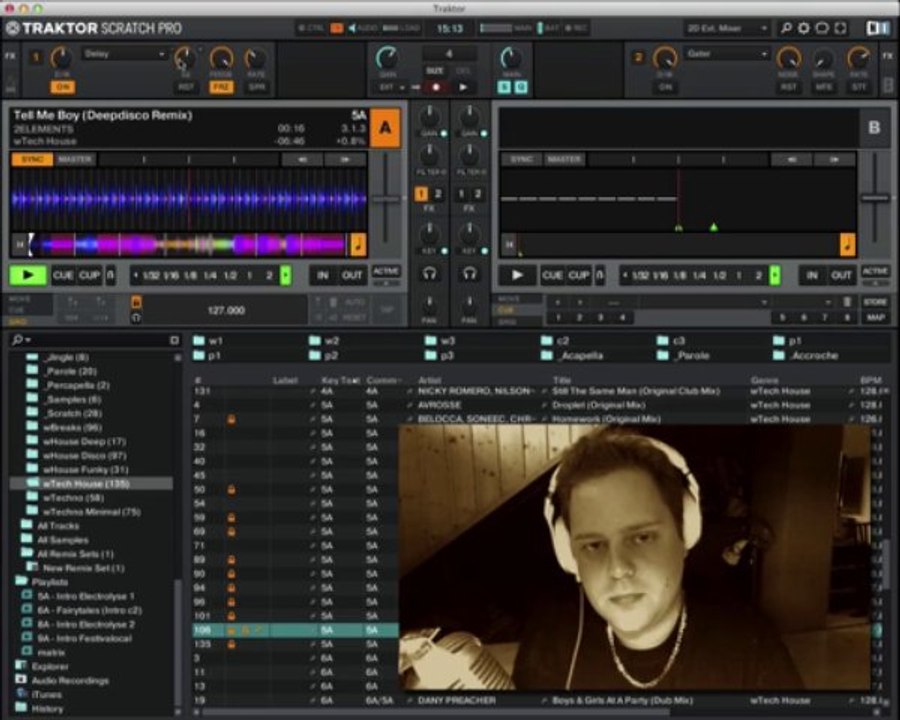The height and width of the screenshot is (720, 900).
Task: Toggle FRZ freeze button on FX 1
Action: tap(220, 87)
